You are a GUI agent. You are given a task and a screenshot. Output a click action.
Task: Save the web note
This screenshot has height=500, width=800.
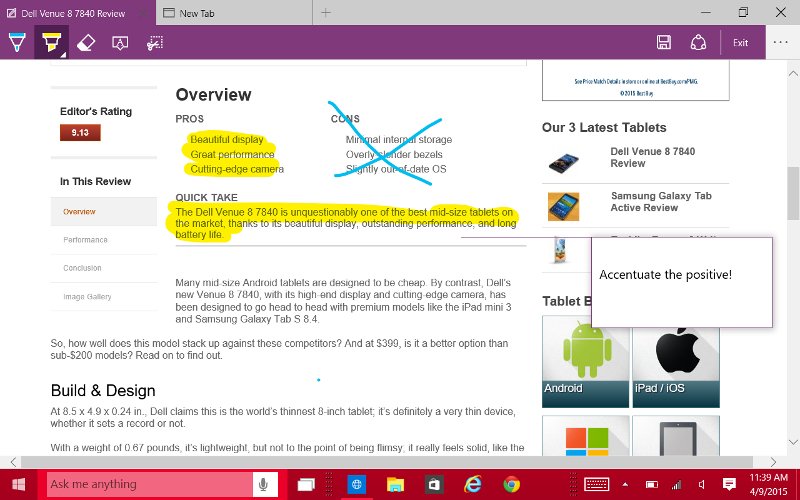point(664,42)
